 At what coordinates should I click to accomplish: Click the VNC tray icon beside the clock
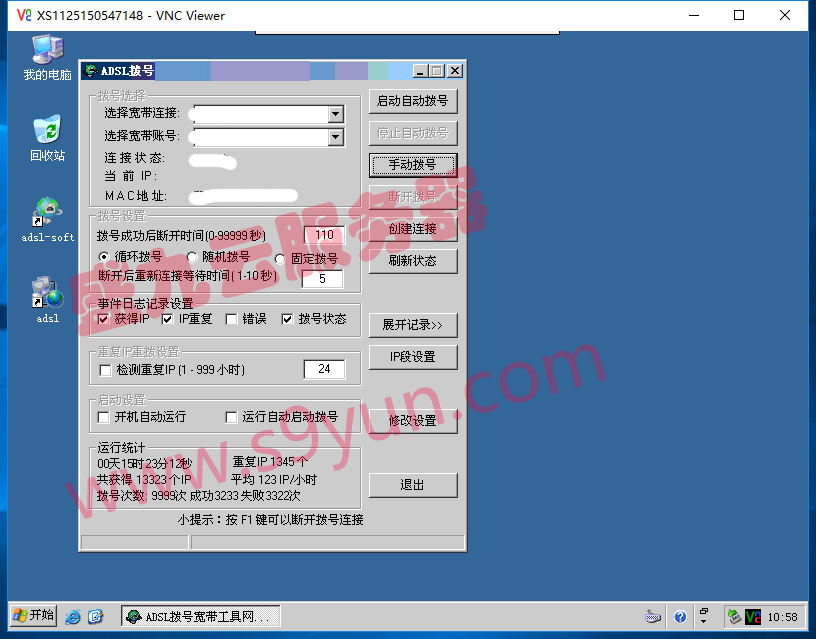tap(753, 617)
